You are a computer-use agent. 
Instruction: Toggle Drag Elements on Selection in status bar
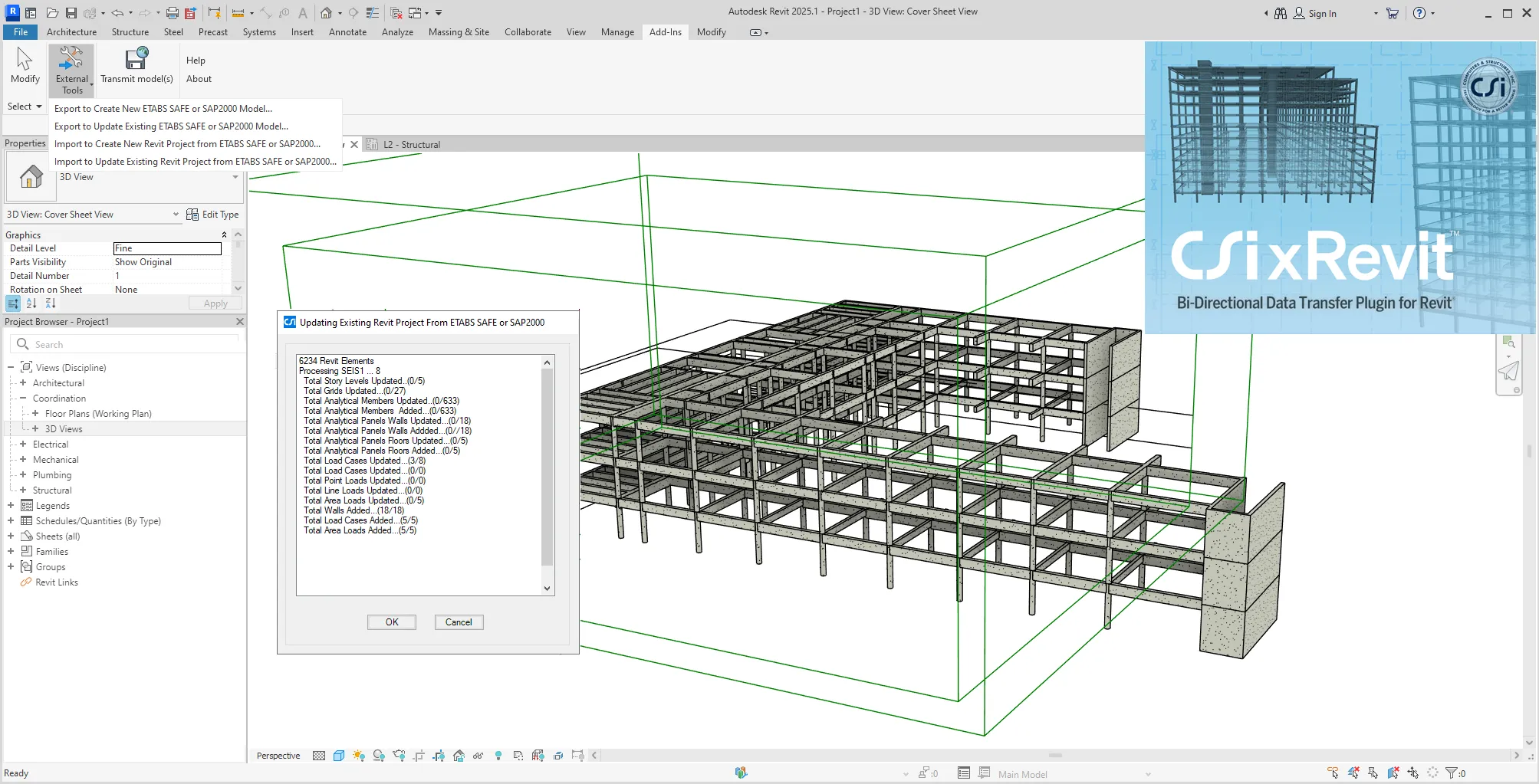[1412, 773]
